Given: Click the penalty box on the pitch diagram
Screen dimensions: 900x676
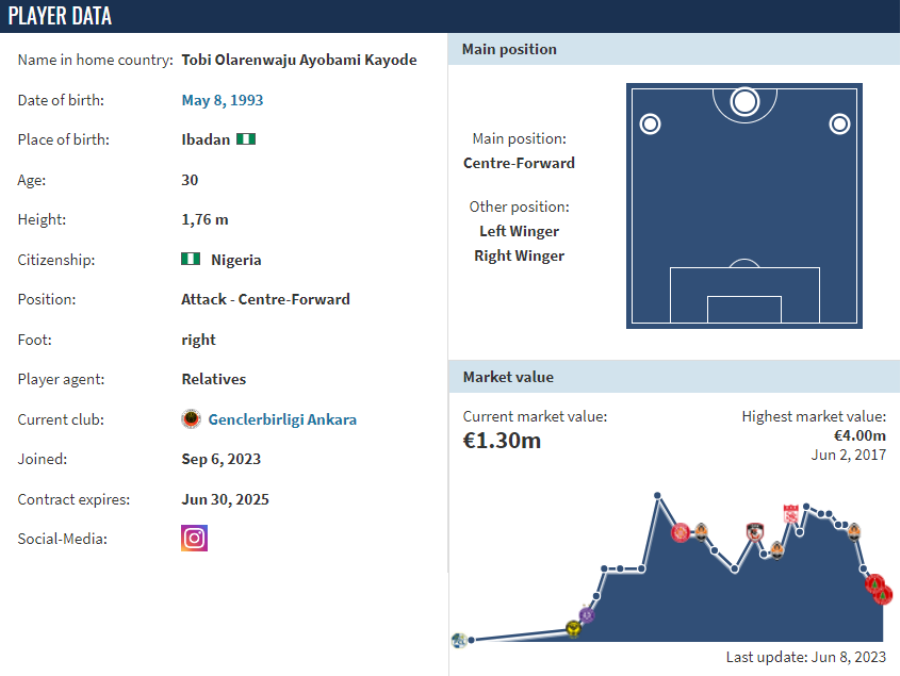Looking at the screenshot, I should click(x=744, y=295).
